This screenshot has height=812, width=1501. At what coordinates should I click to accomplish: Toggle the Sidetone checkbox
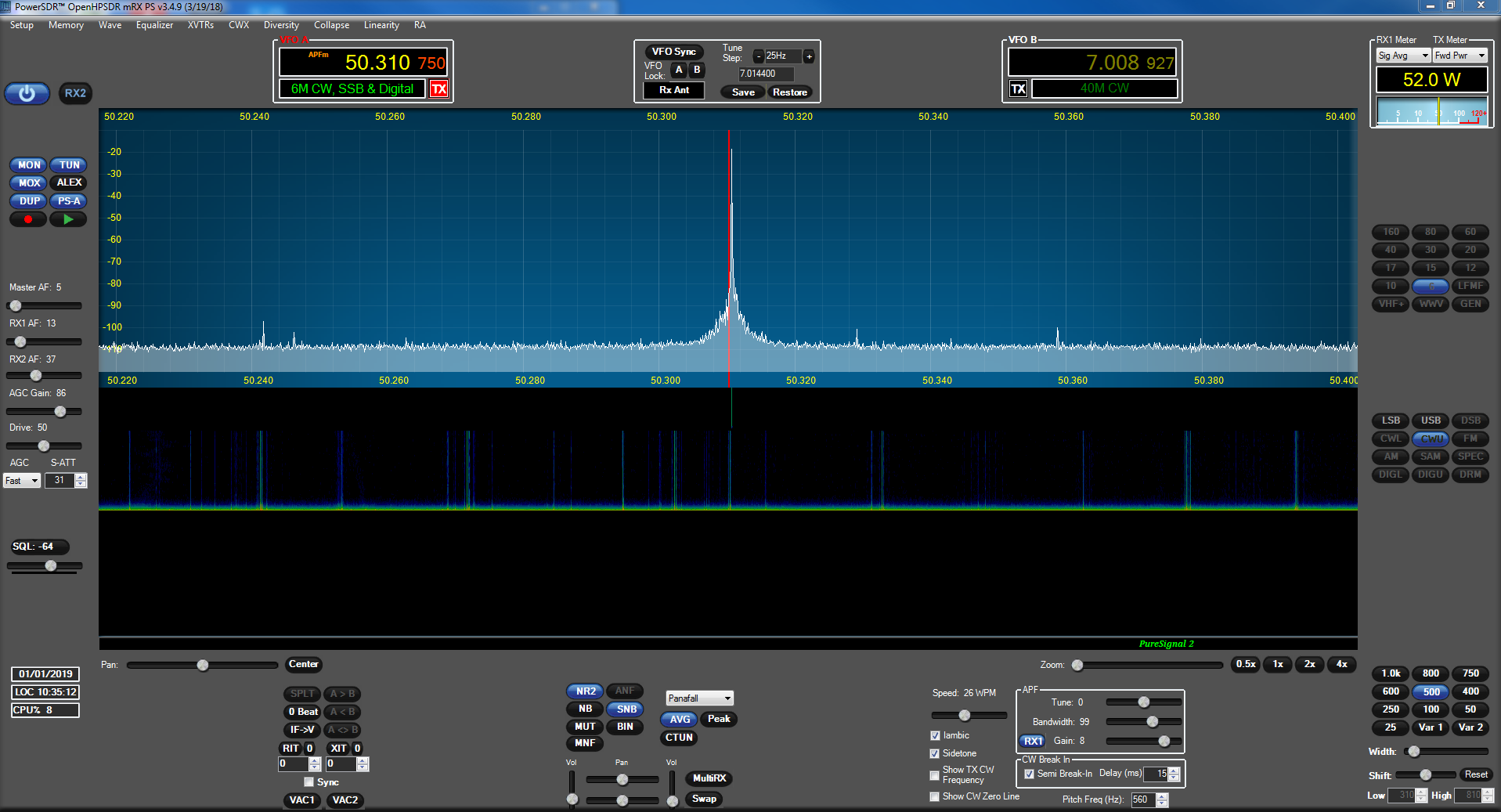click(935, 754)
